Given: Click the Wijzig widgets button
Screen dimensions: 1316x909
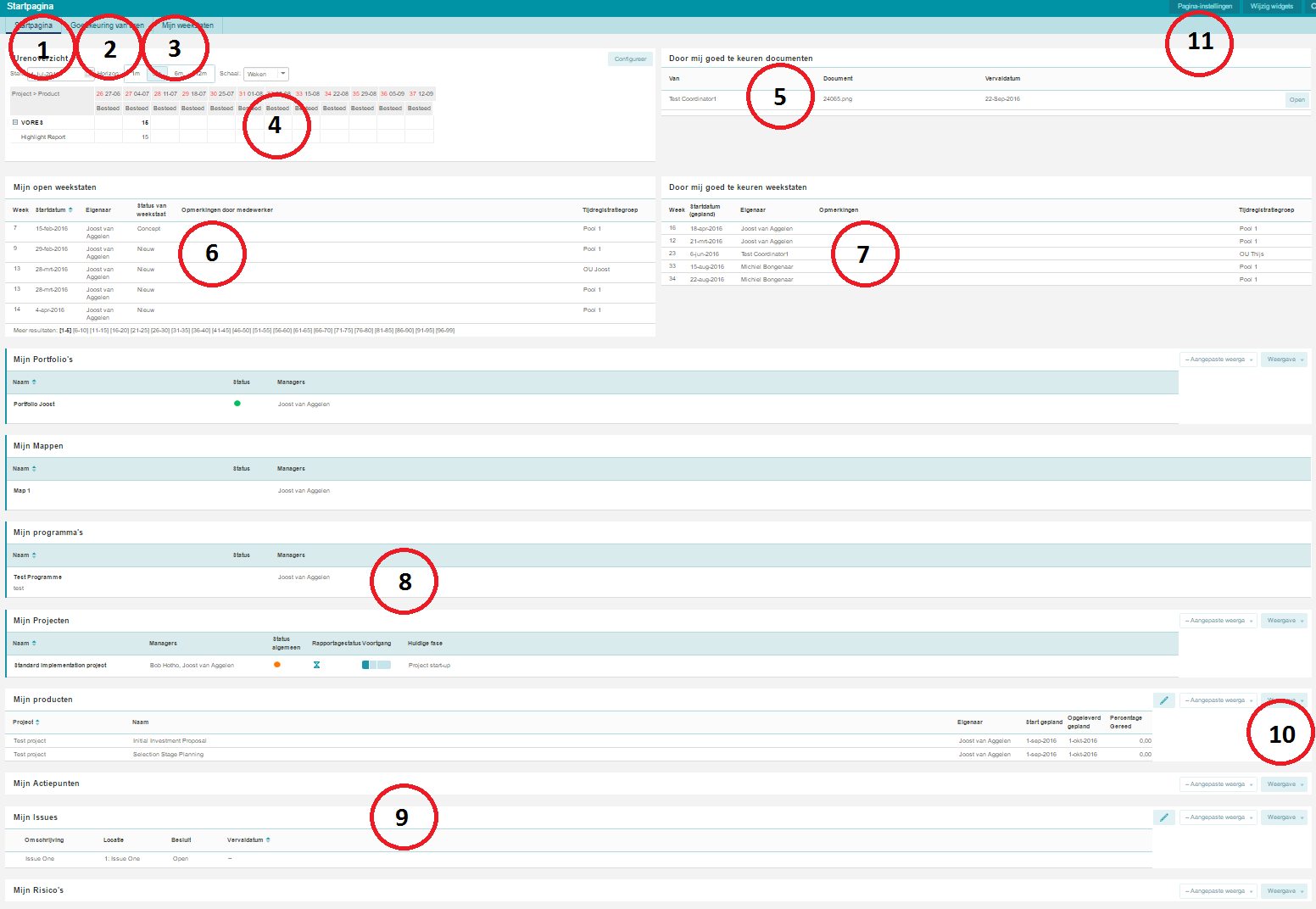Looking at the screenshot, I should tap(1271, 7).
